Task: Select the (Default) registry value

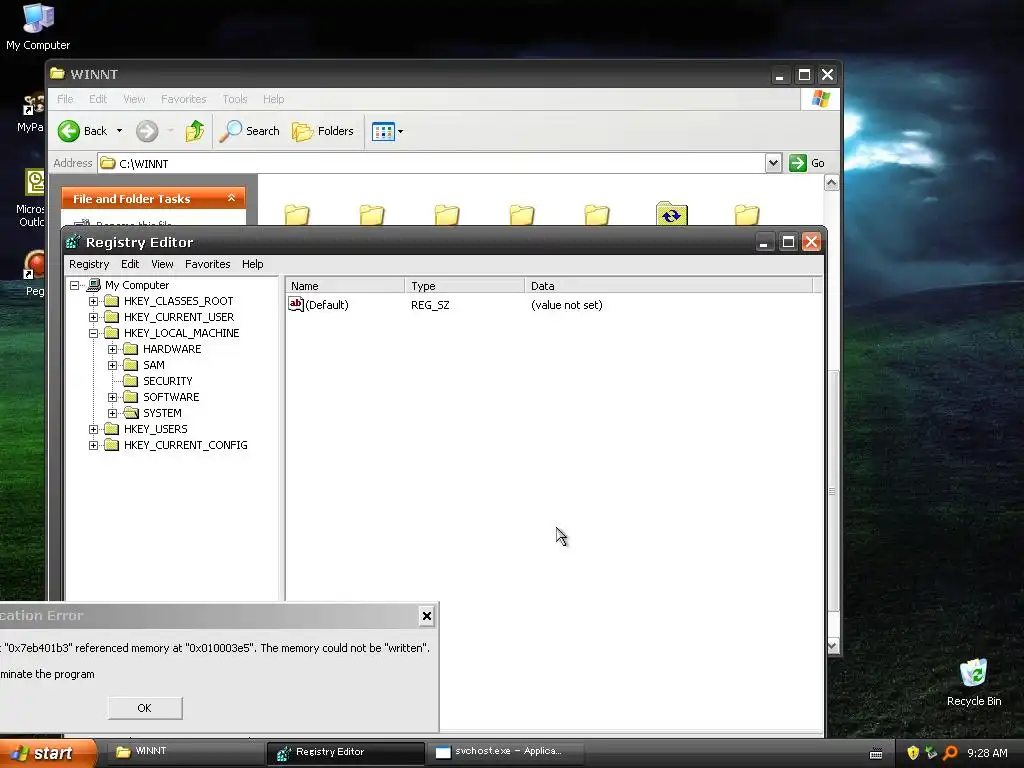Action: (x=319, y=305)
